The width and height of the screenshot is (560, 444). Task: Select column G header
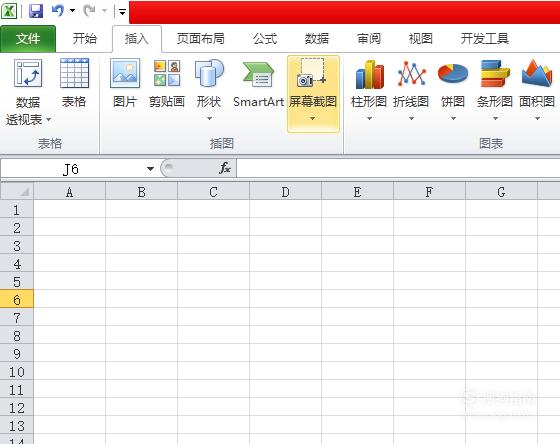[501, 192]
